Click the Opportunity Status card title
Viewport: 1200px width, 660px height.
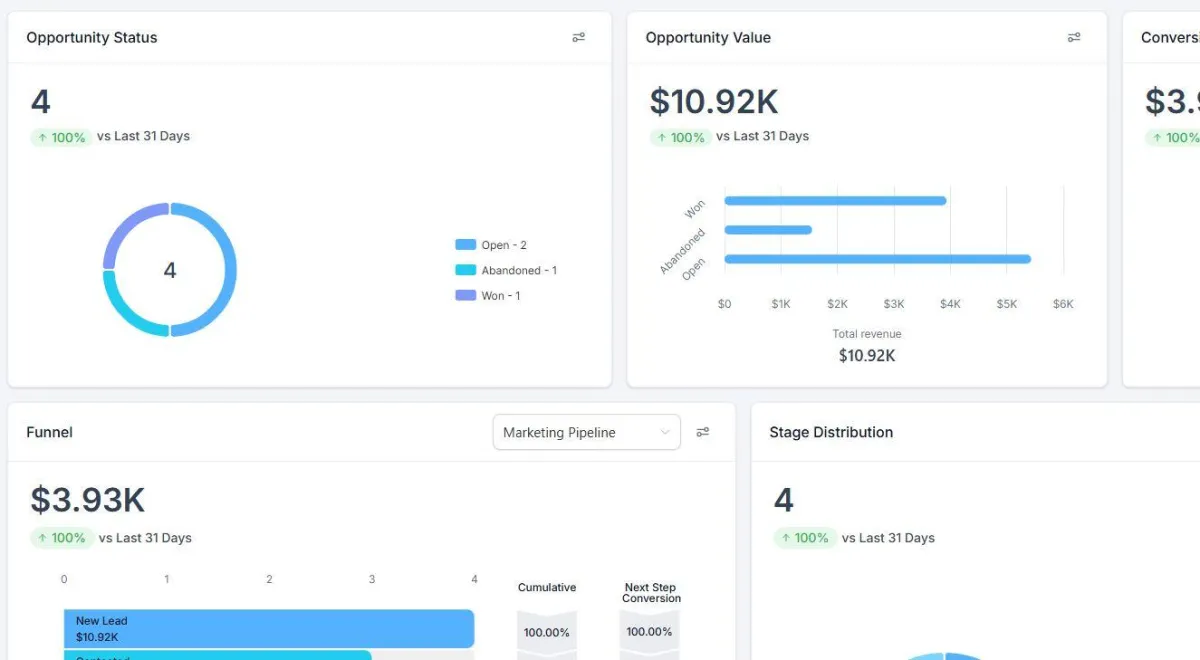point(92,38)
